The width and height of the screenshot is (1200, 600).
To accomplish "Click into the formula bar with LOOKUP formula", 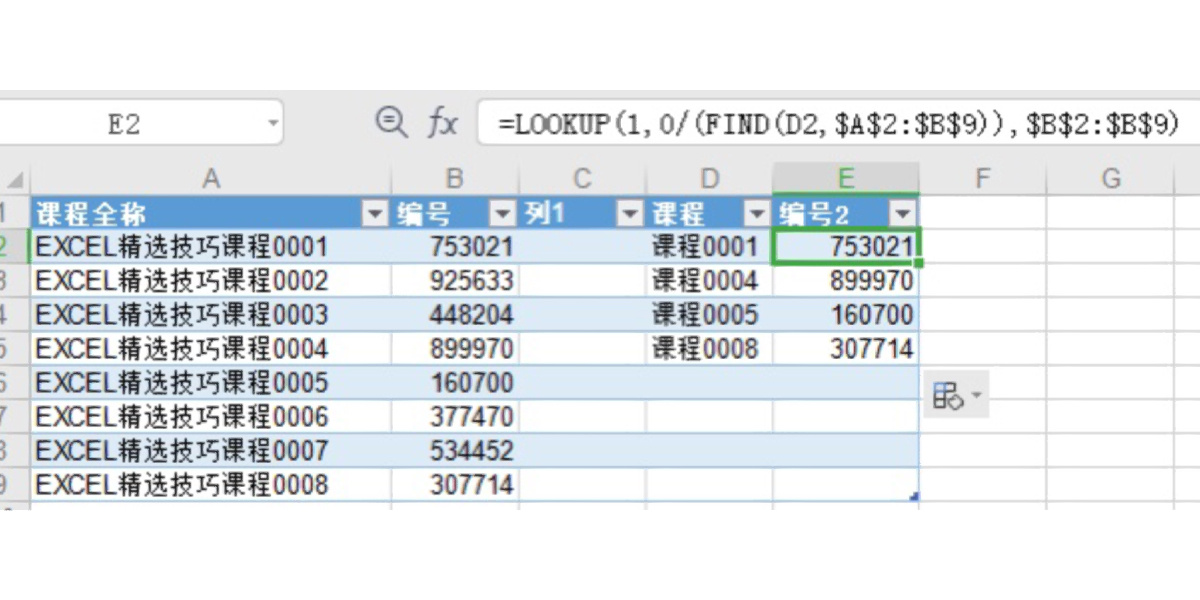I will (838, 123).
